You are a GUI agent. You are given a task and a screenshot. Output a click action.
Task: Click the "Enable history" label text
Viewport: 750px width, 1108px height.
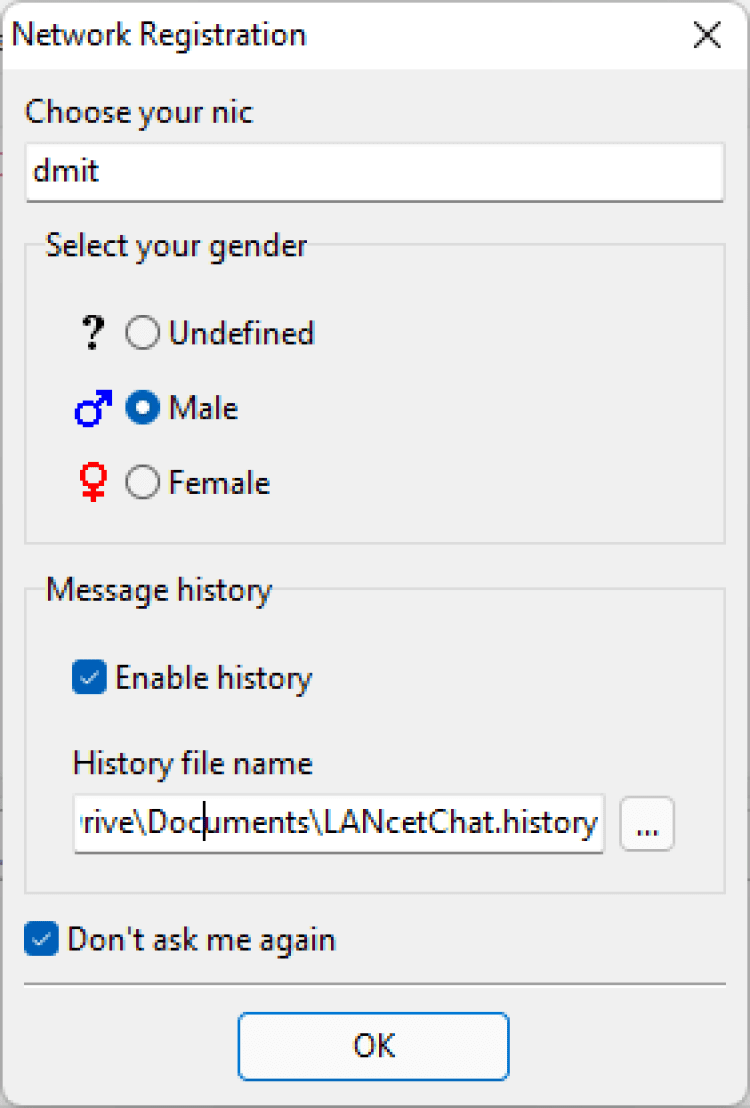click(214, 679)
